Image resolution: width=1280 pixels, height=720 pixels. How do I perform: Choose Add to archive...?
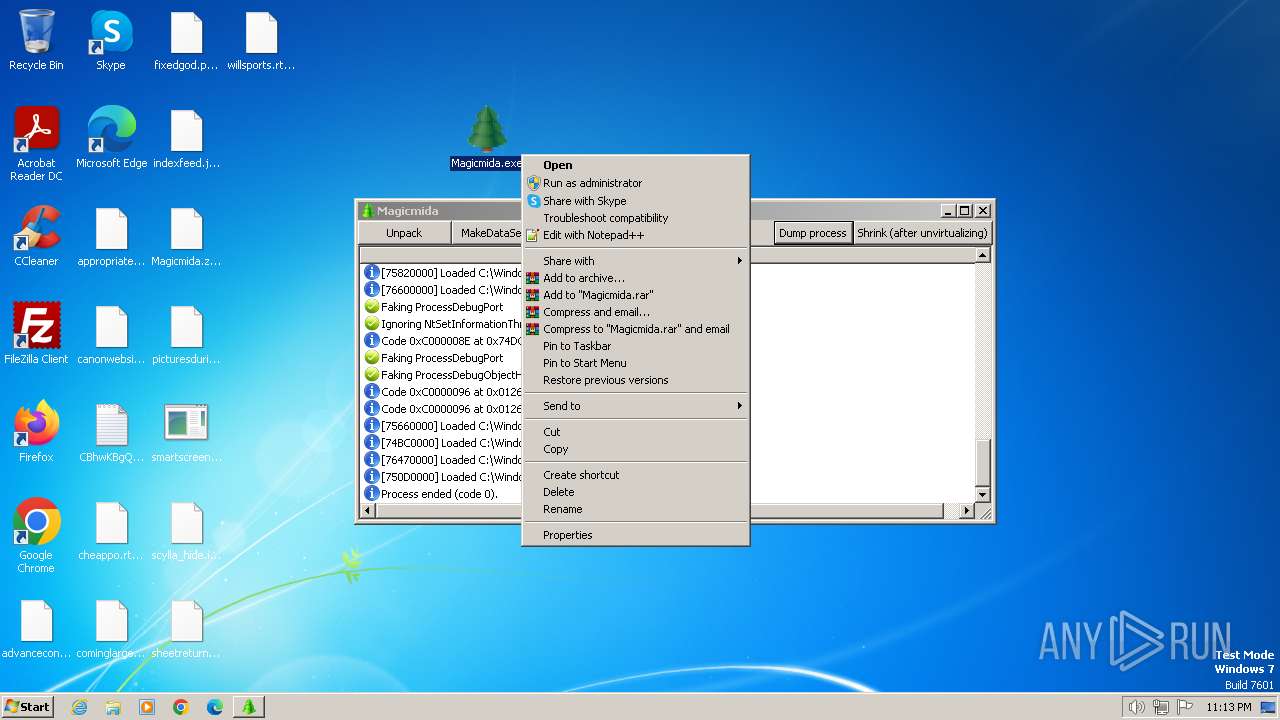click(636, 278)
